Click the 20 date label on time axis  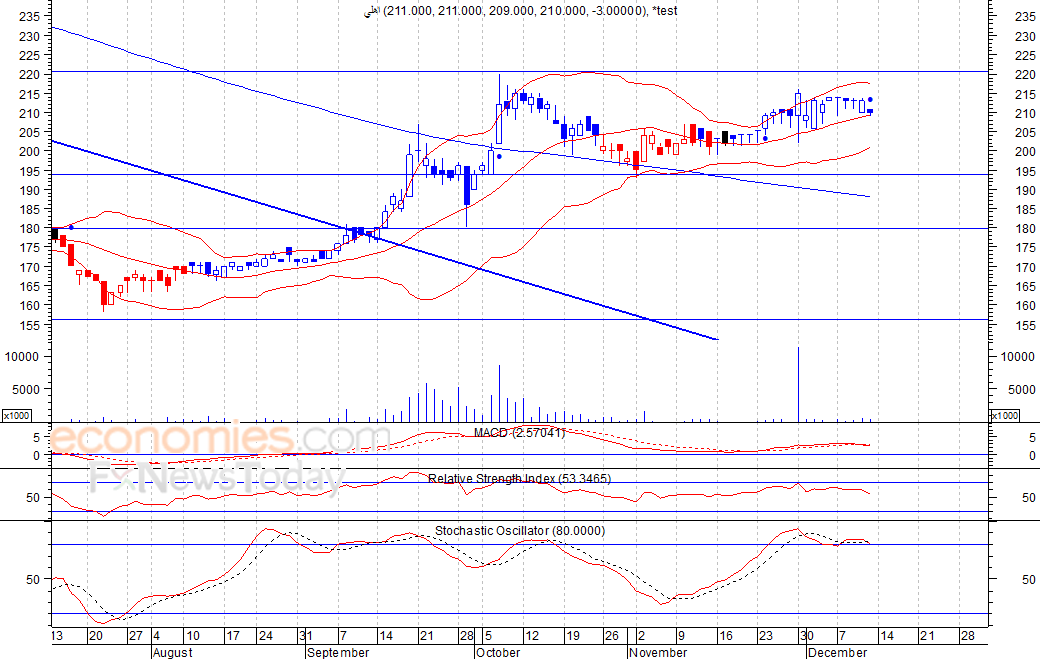[x=96, y=636]
